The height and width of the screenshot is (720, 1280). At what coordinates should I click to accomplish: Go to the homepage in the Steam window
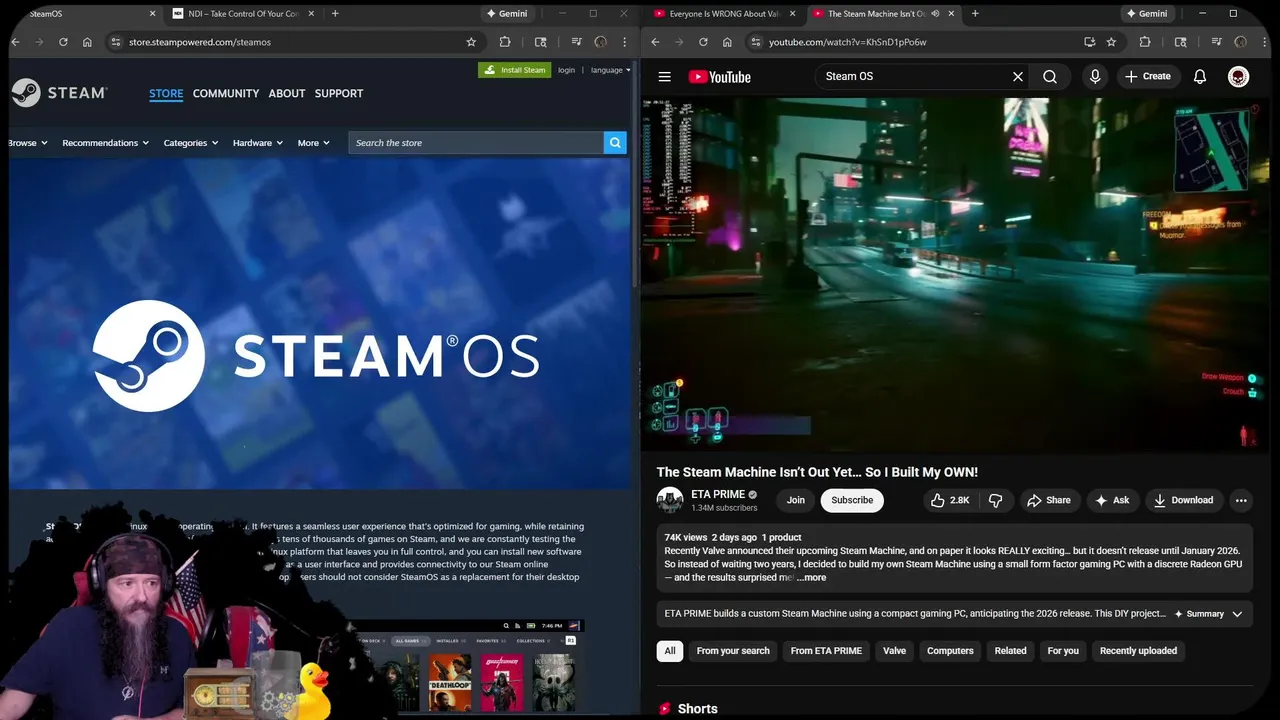[87, 42]
